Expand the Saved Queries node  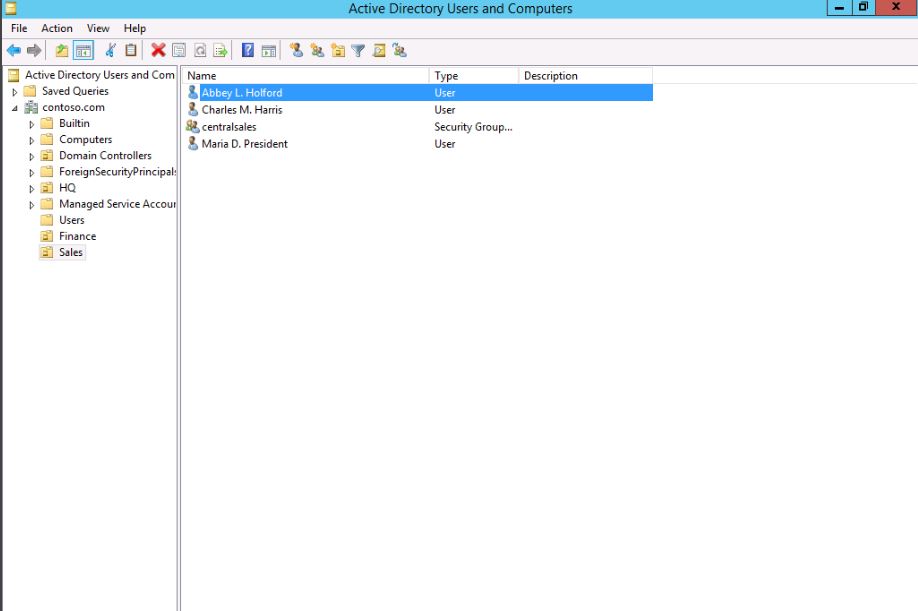click(15, 92)
